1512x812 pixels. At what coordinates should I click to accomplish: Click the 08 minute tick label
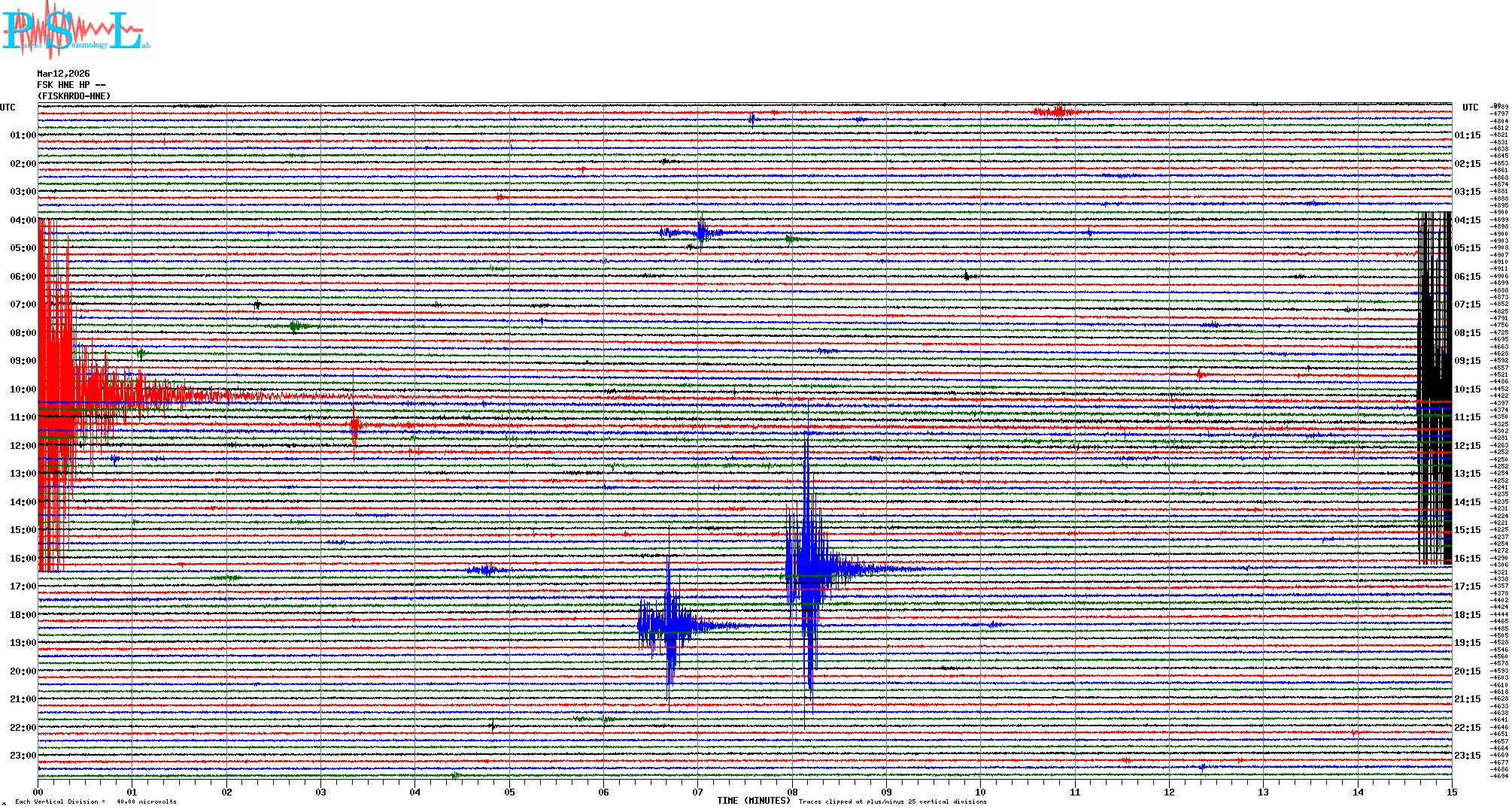pos(792,792)
